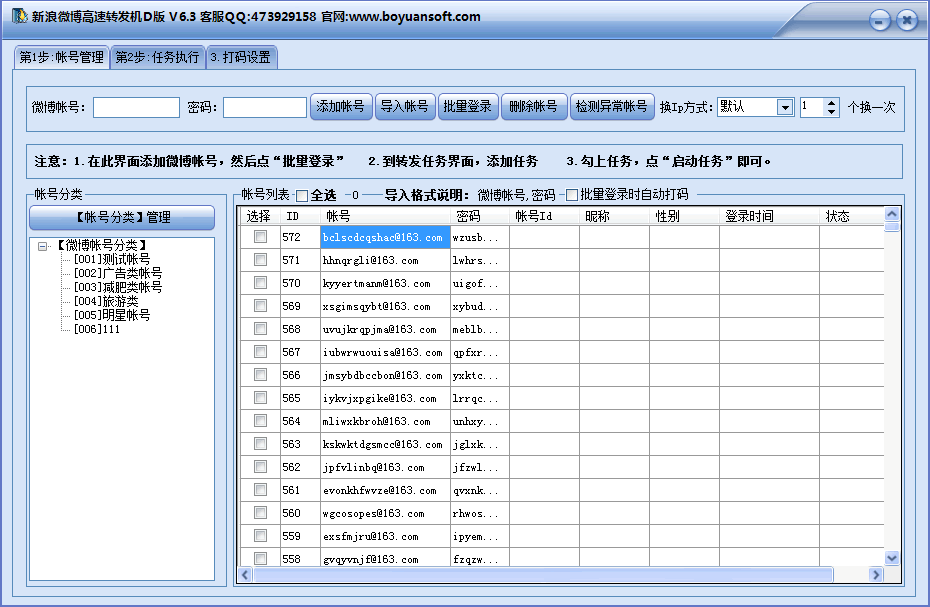Click the ID column header
The width and height of the screenshot is (930, 607).
pyautogui.click(x=300, y=217)
